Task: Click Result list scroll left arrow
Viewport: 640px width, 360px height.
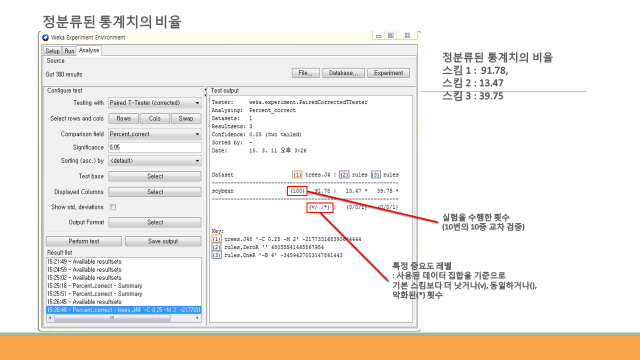Action: pos(50,318)
